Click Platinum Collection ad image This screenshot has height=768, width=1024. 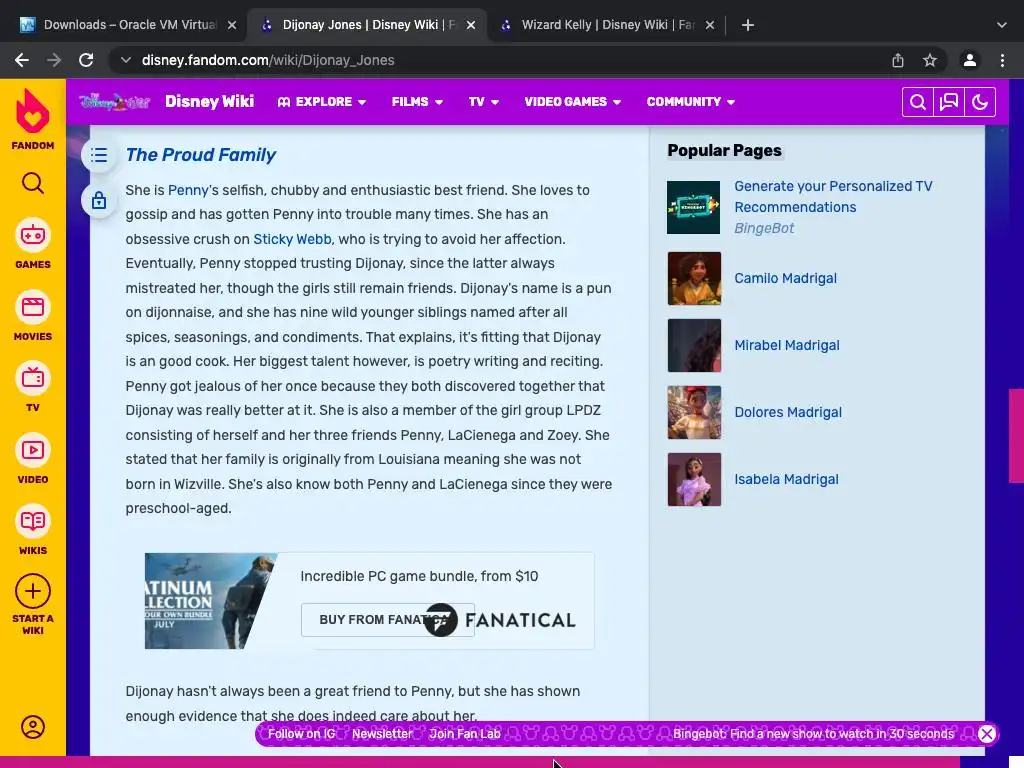pos(210,601)
